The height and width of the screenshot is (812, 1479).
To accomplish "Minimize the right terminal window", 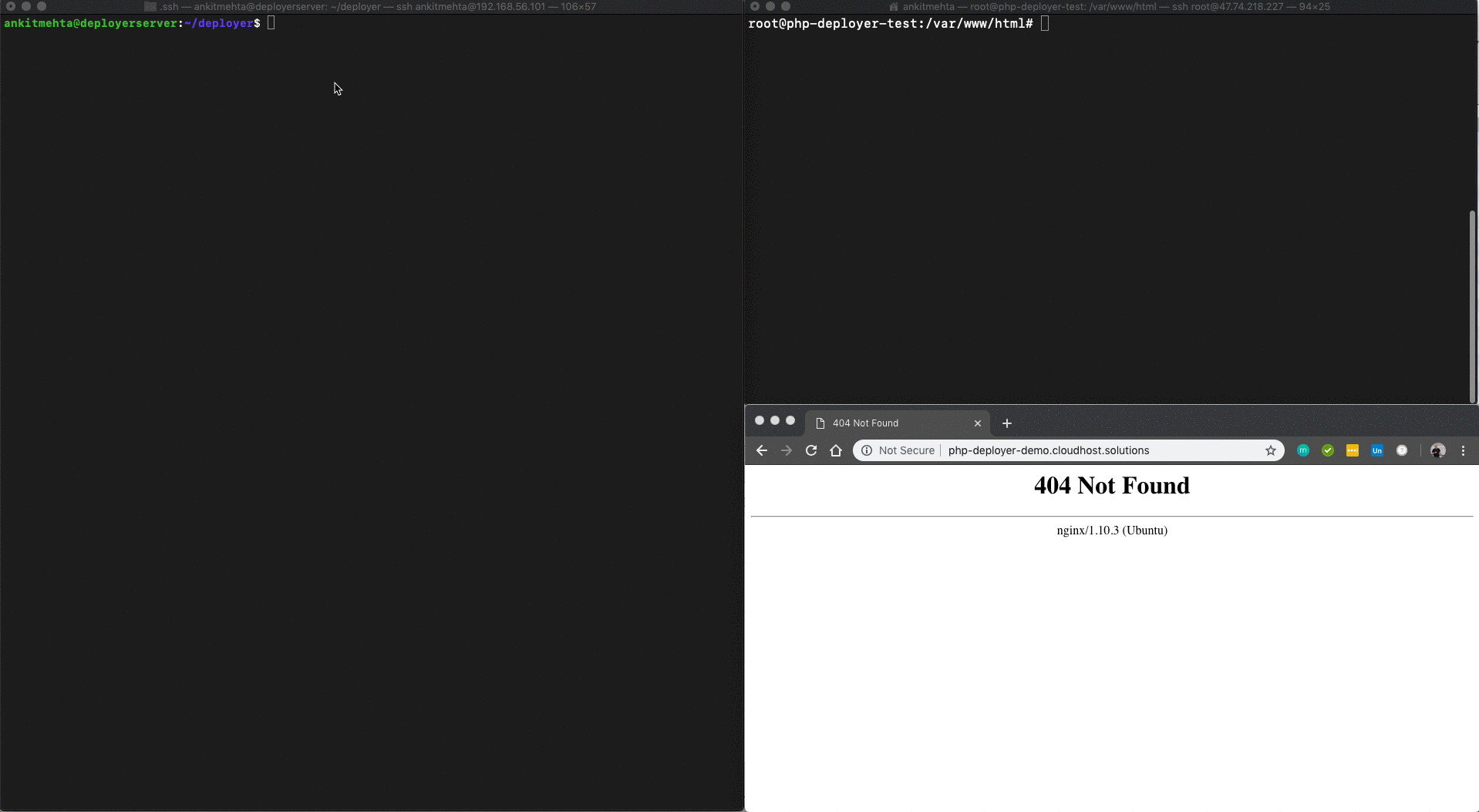I will 770,6.
